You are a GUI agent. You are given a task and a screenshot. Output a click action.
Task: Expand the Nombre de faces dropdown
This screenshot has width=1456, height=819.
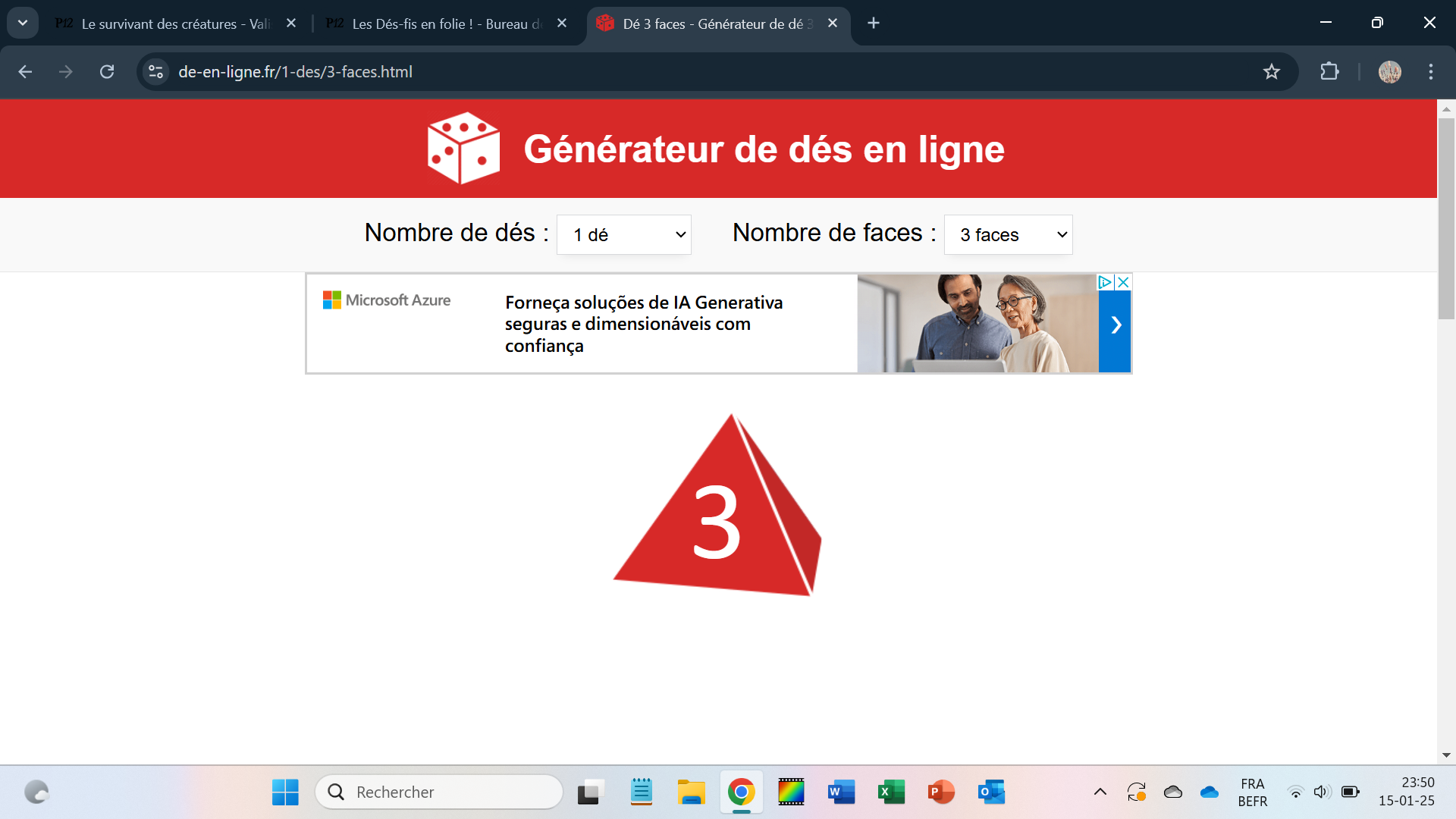tap(1008, 235)
